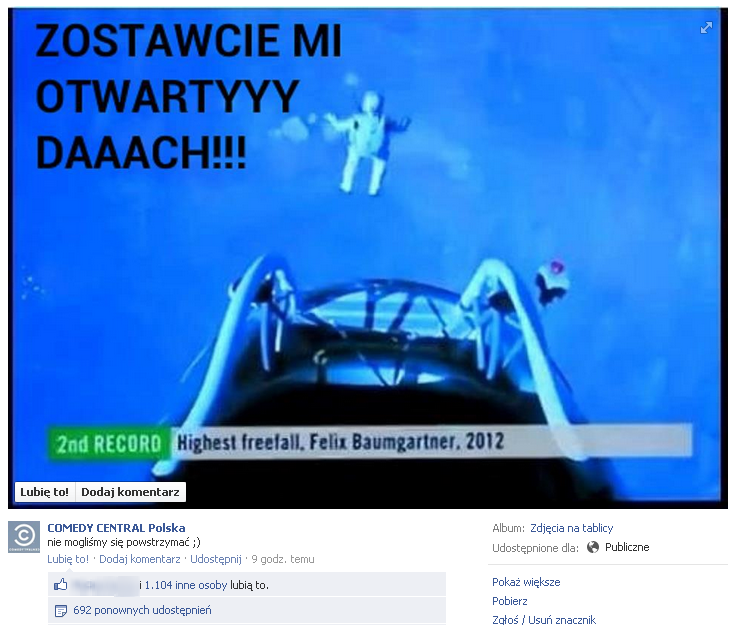The width and height of the screenshot is (739, 625).
Task: Download the photo with "Pobierz"
Action: [x=510, y=601]
